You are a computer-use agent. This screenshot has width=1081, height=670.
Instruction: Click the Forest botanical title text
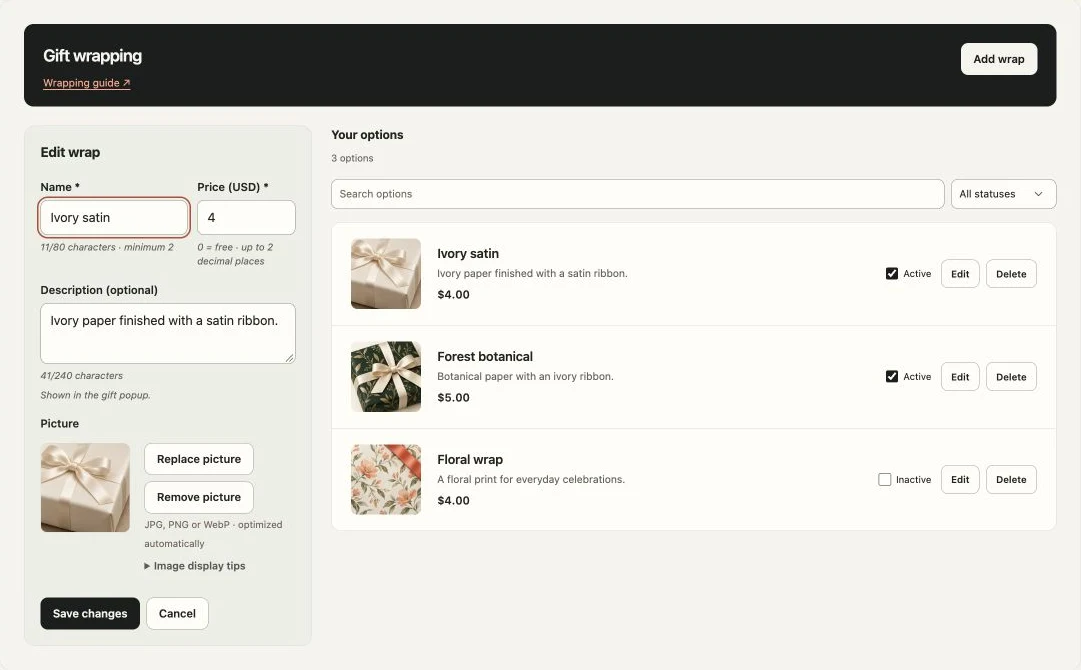[x=485, y=356]
